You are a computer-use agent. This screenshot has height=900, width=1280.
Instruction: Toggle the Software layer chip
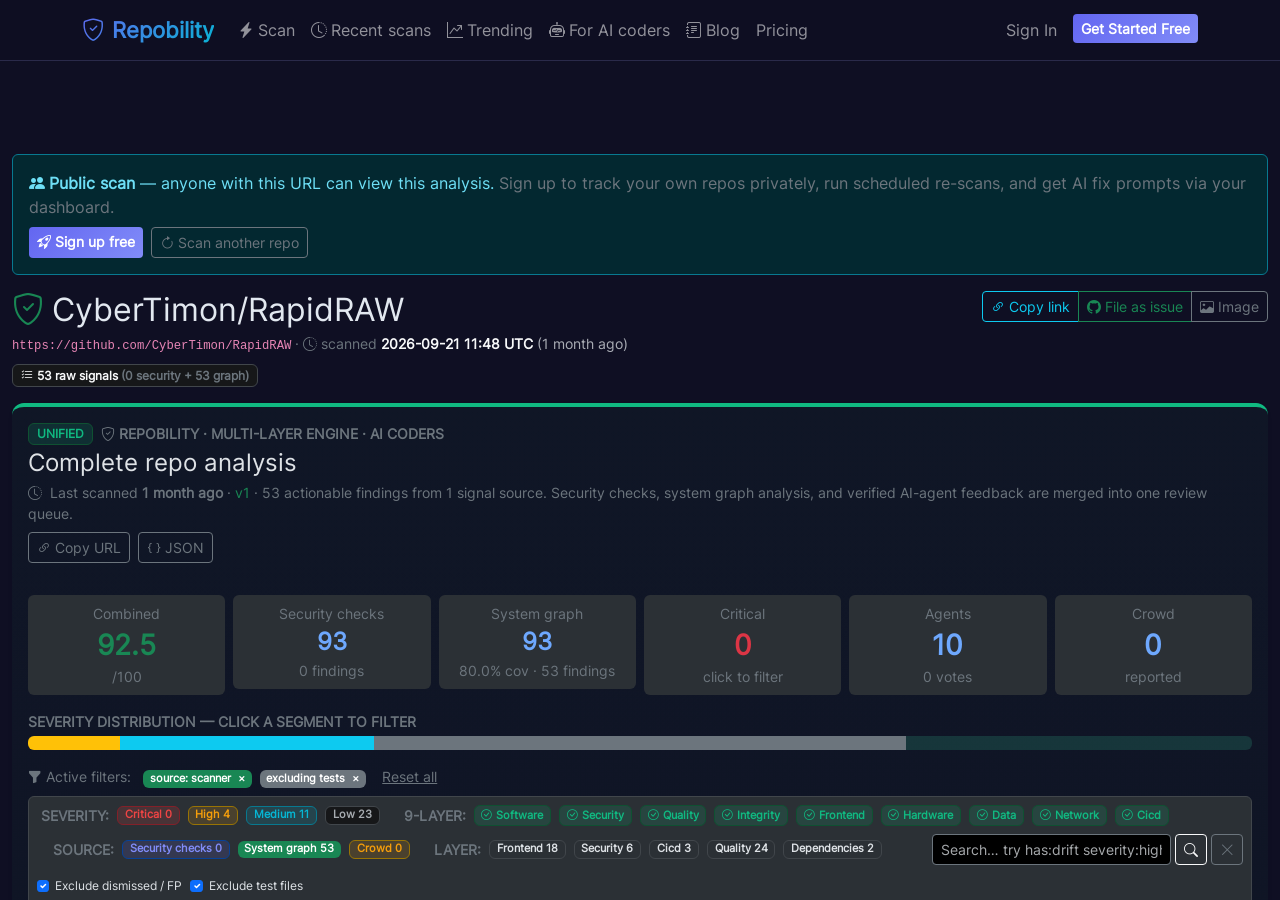512,815
